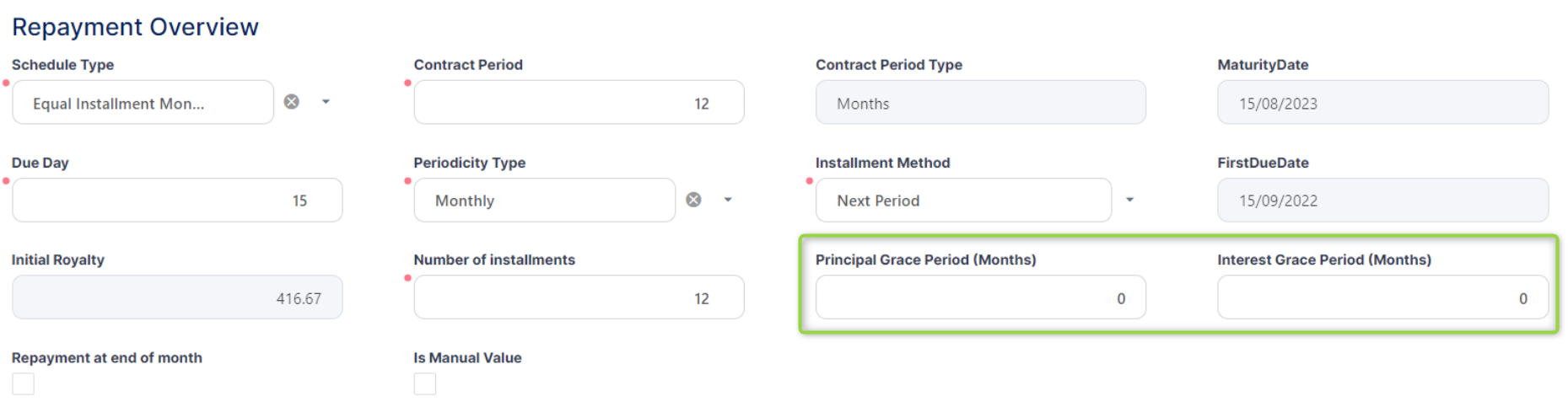Viewport: 1568px width, 407px height.
Task: Open the Periodicity Type dropdown arrow
Action: [x=728, y=200]
